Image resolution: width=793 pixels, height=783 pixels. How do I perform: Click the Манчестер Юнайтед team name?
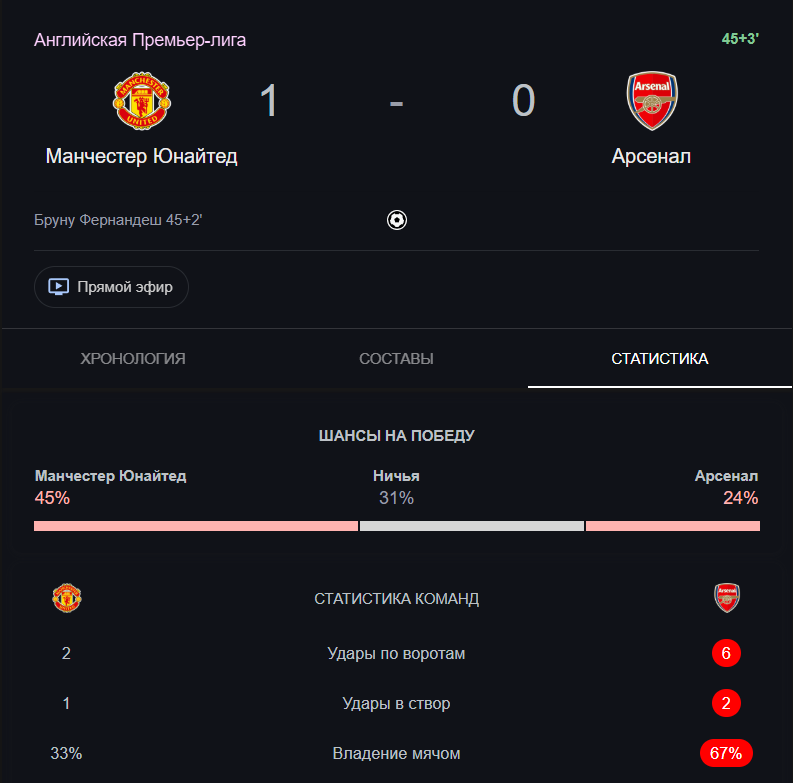tap(141, 157)
